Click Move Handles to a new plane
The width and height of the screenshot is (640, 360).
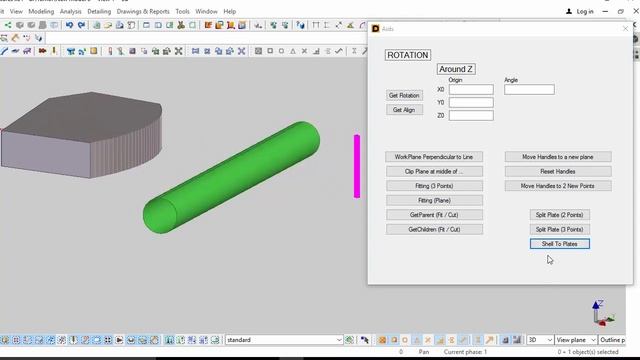pos(558,157)
